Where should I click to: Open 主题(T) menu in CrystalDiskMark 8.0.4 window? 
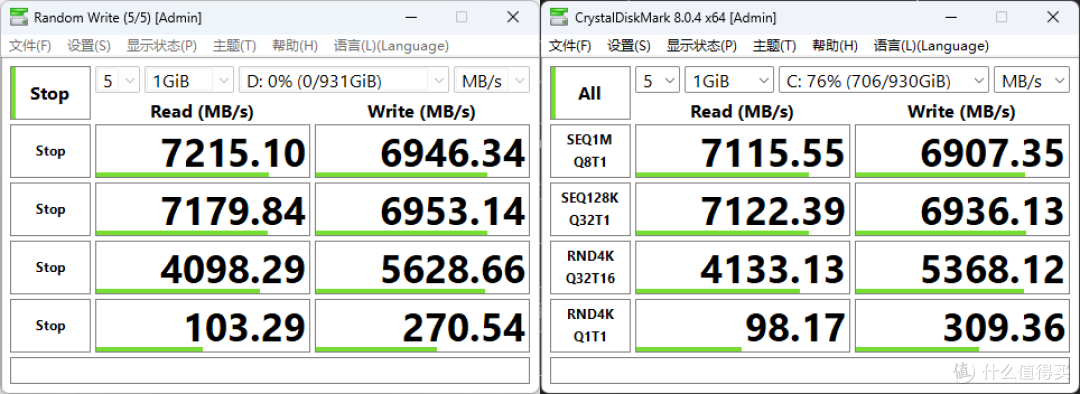774,45
